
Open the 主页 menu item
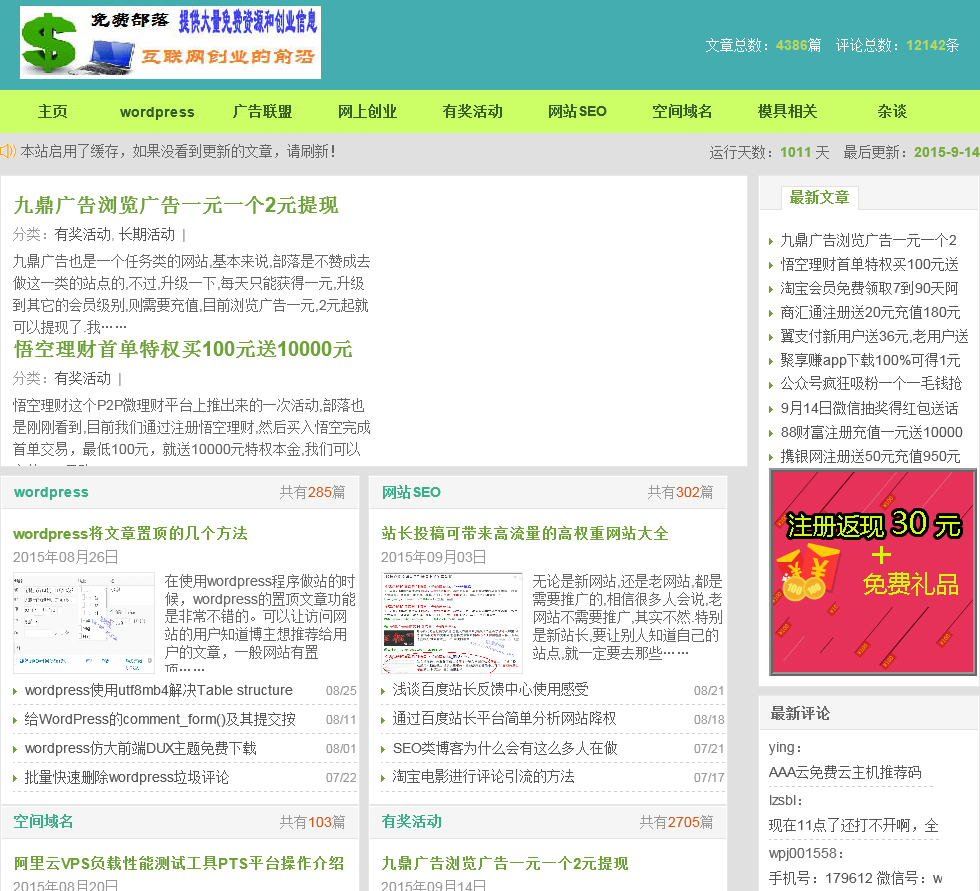[x=52, y=111]
